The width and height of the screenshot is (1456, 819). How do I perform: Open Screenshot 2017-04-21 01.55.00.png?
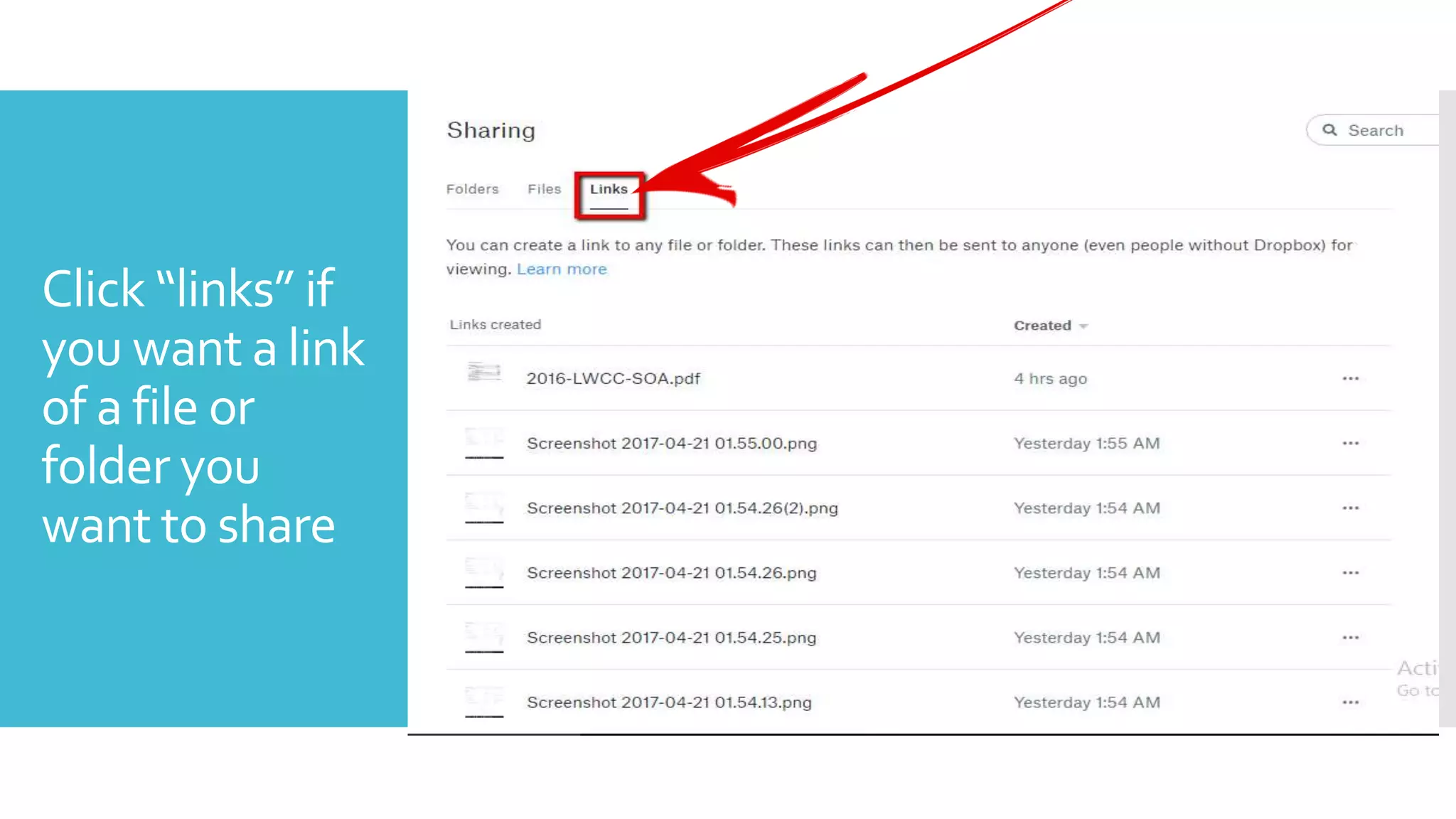click(672, 444)
